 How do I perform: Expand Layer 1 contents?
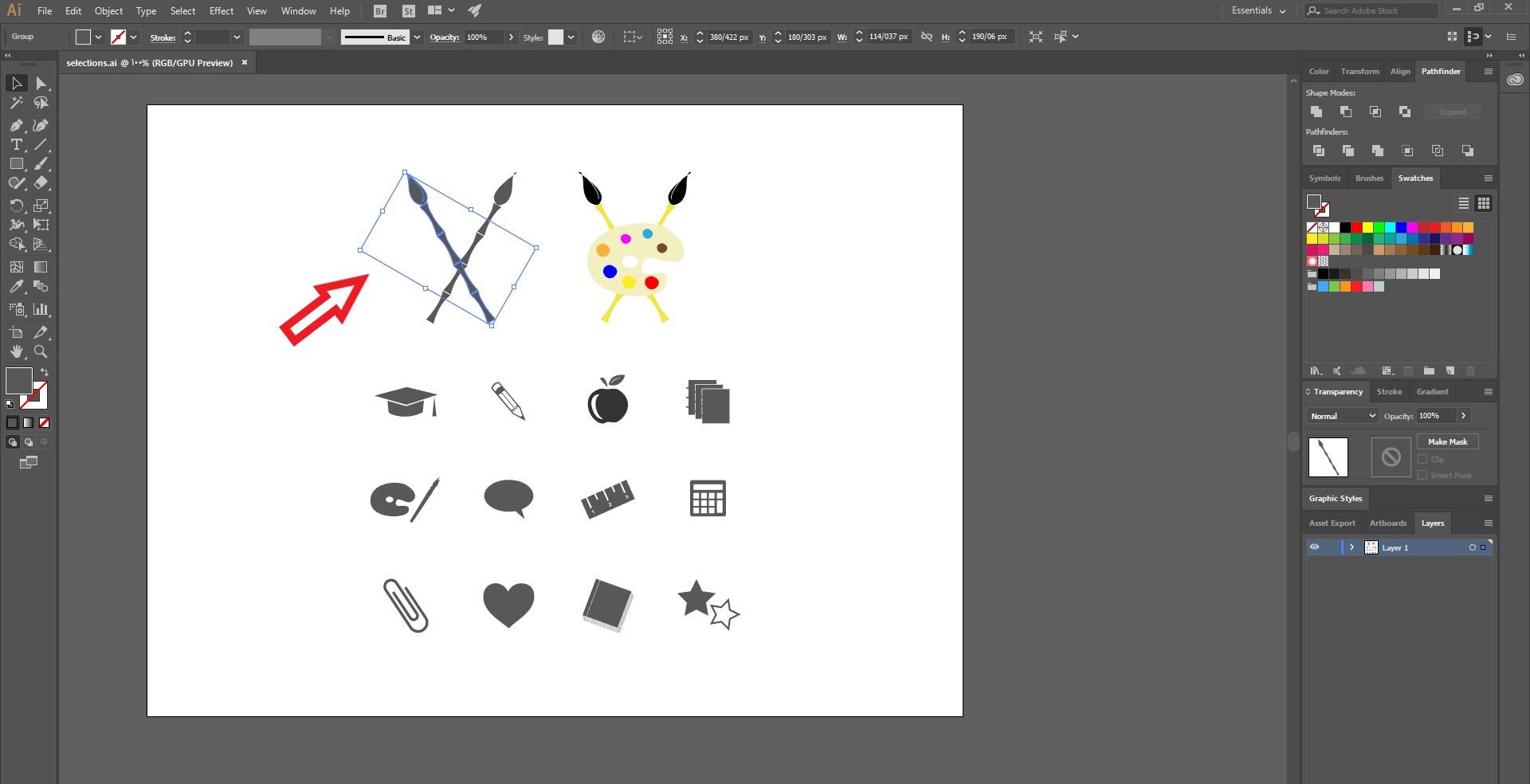[x=1351, y=547]
